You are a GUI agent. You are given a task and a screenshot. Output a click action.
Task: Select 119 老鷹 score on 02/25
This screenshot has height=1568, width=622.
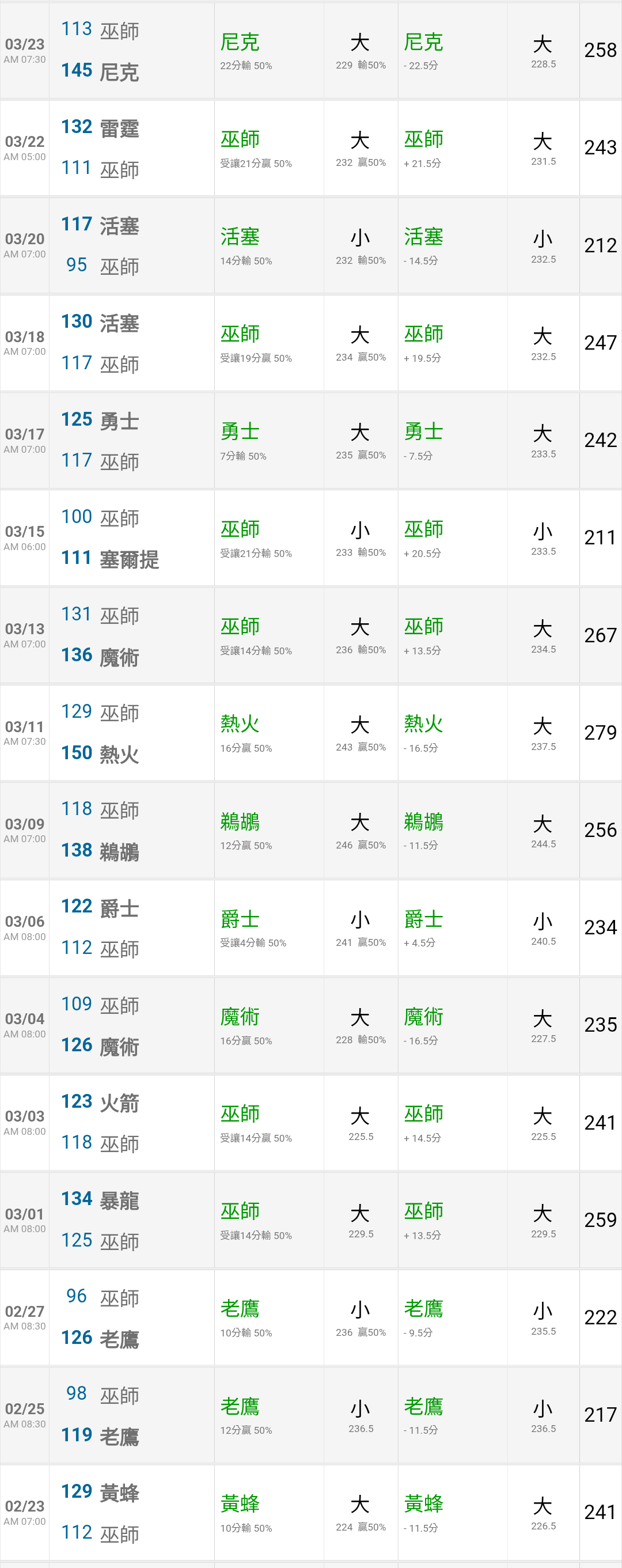click(x=100, y=1436)
